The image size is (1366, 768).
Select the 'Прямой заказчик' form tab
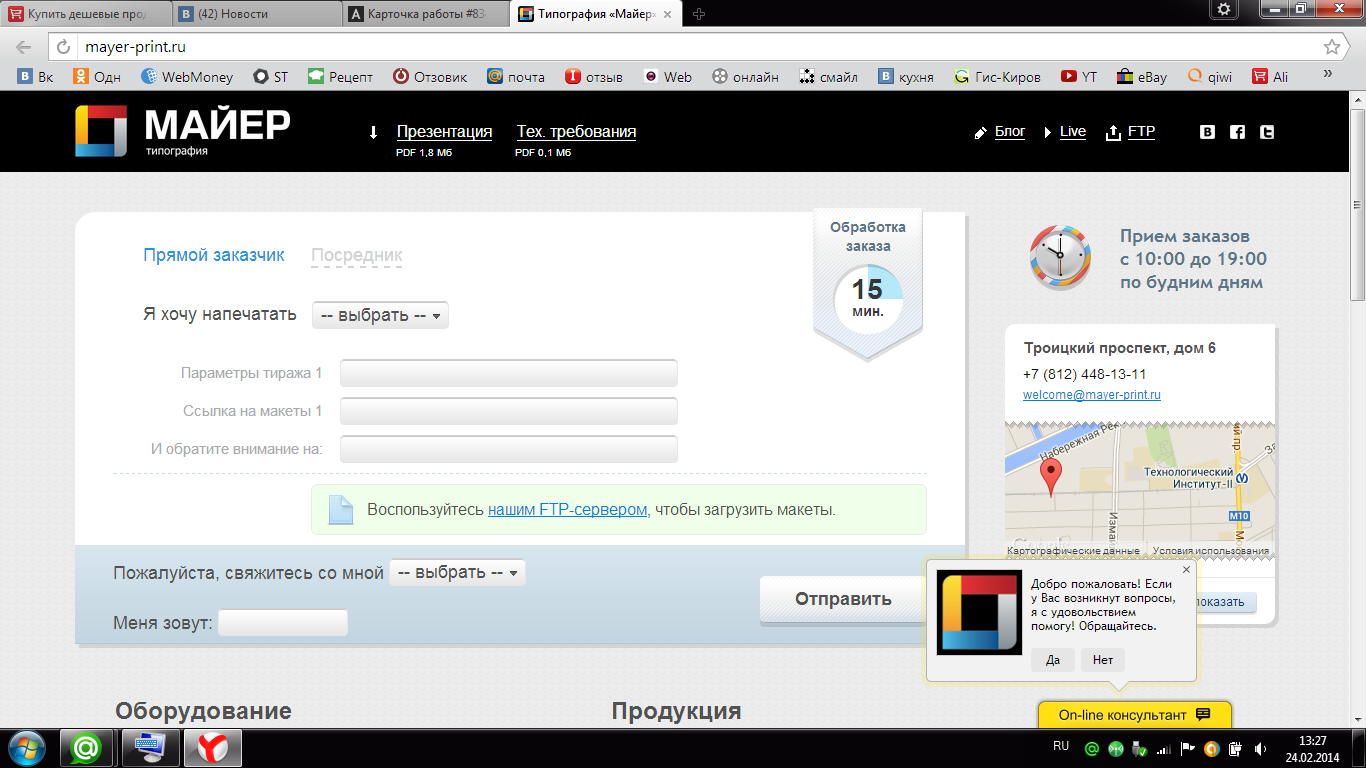[x=214, y=255]
